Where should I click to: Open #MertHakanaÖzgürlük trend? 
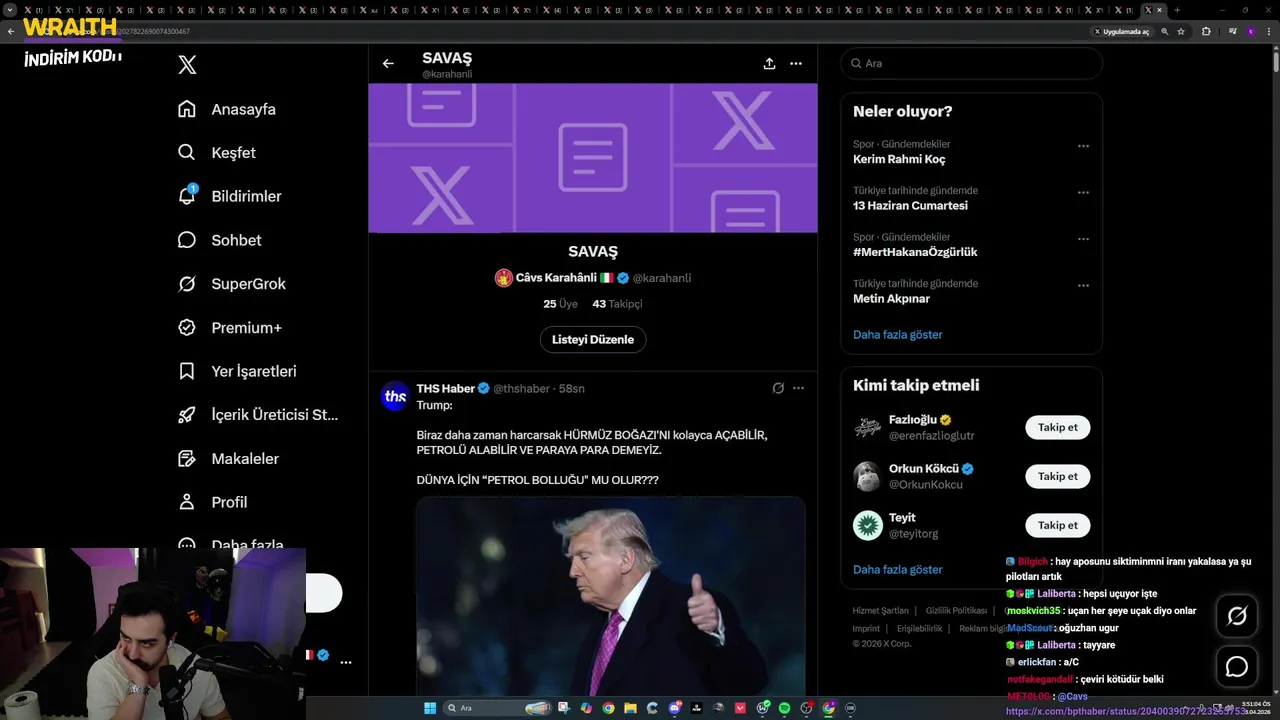(915, 252)
